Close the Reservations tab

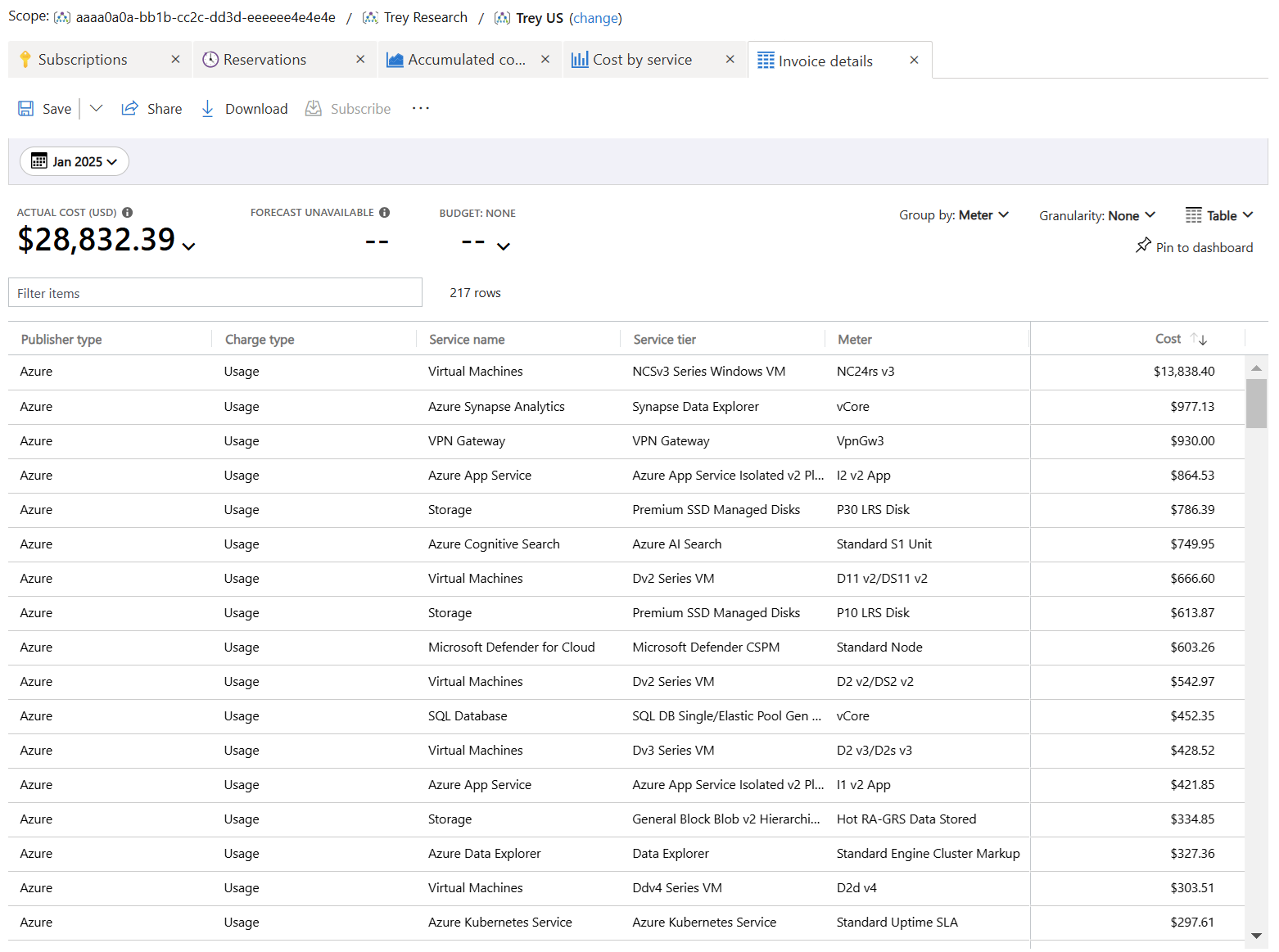coord(360,60)
